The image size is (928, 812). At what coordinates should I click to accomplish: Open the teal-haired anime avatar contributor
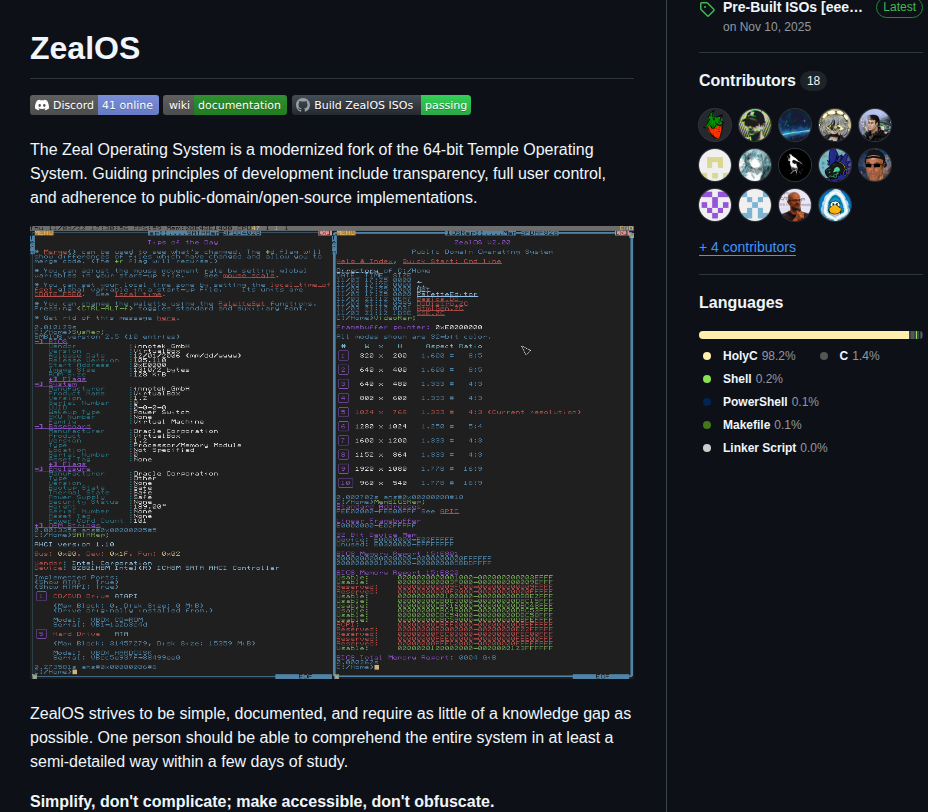point(755,165)
